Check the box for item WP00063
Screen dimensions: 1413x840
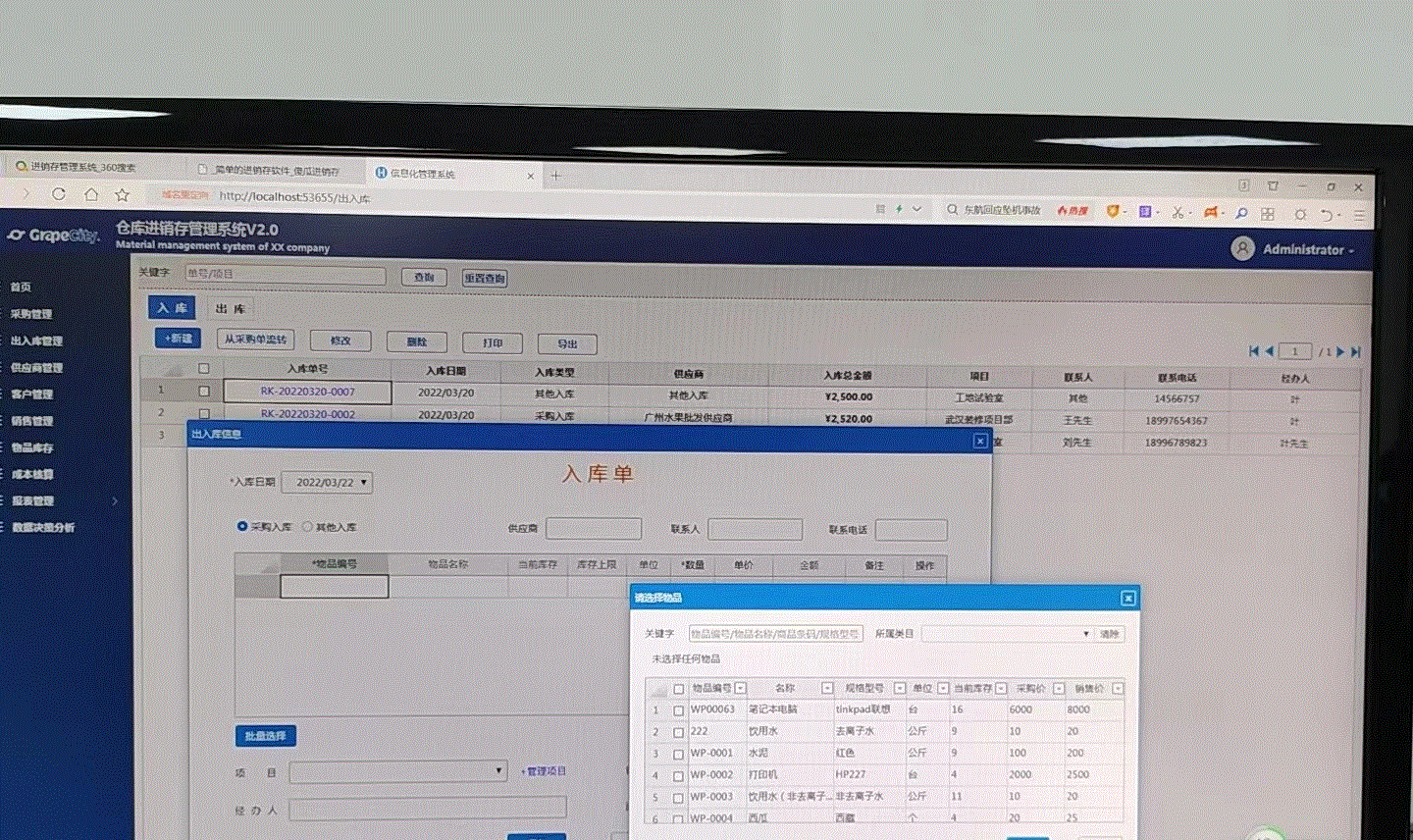click(678, 709)
